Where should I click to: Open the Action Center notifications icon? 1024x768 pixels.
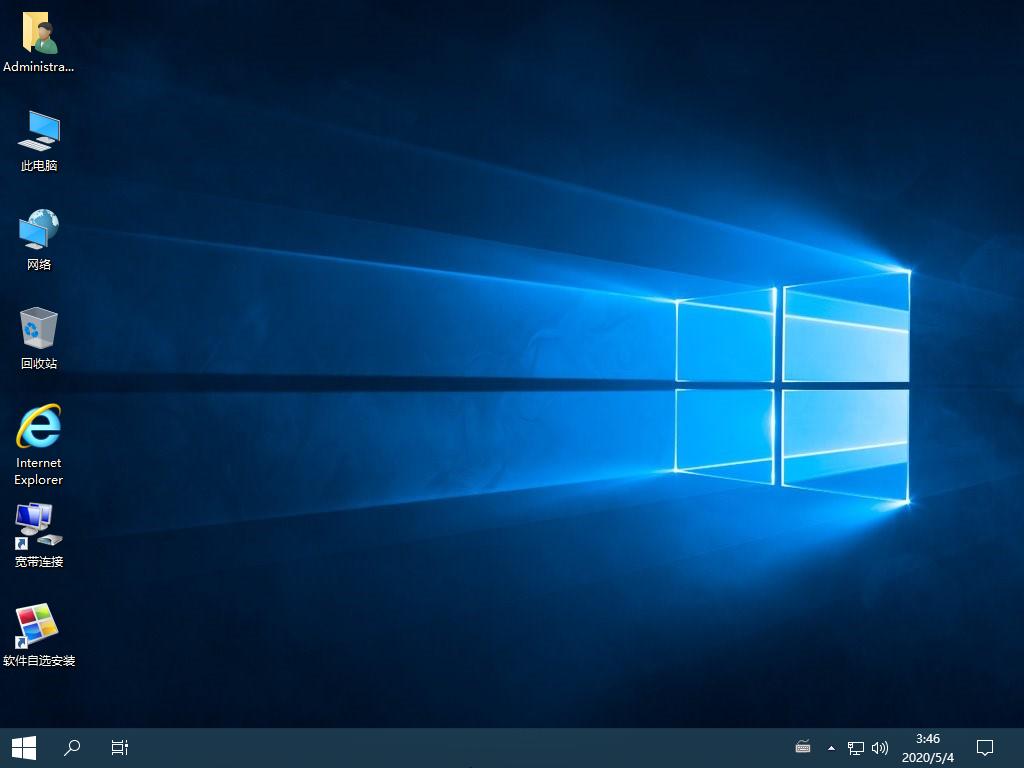coord(984,748)
